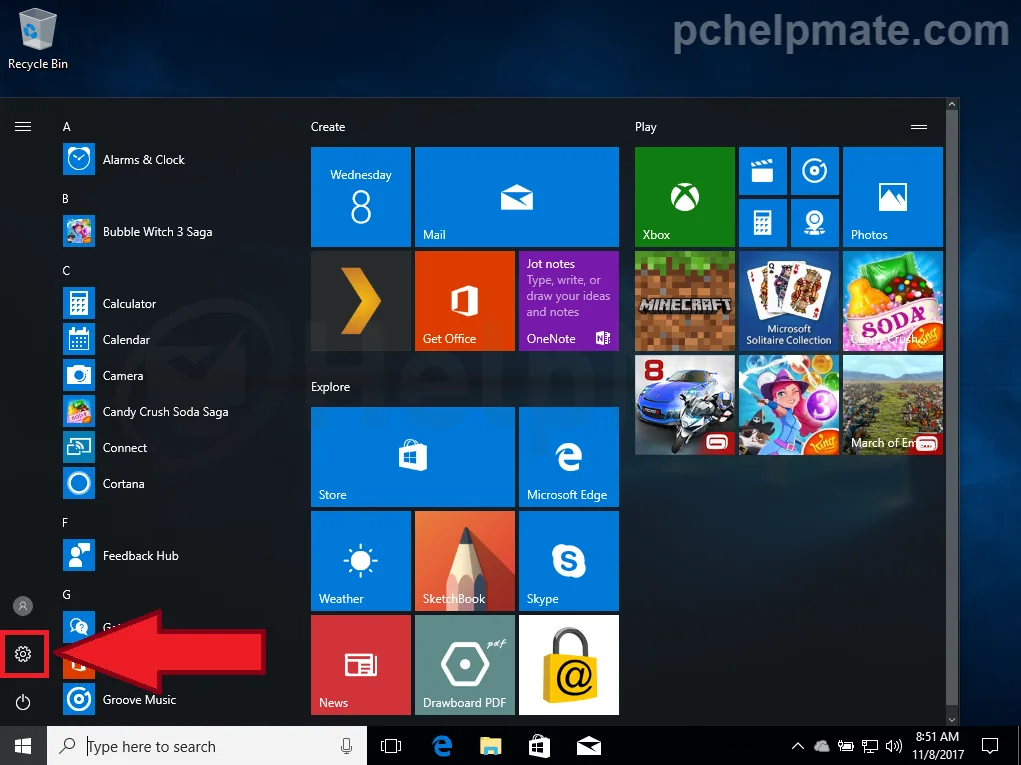Open Mail from the taskbar
The height and width of the screenshot is (765, 1021).
[x=589, y=746]
